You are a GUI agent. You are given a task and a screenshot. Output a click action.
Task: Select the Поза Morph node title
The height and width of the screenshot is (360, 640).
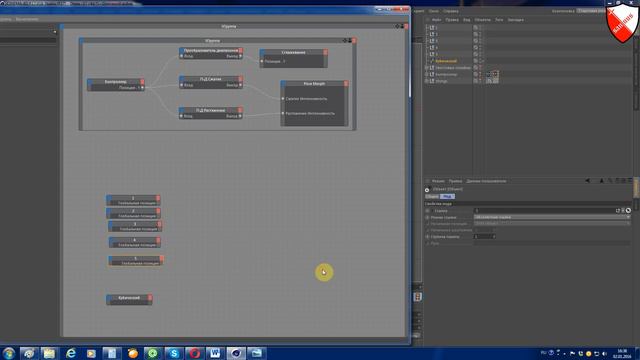click(314, 83)
